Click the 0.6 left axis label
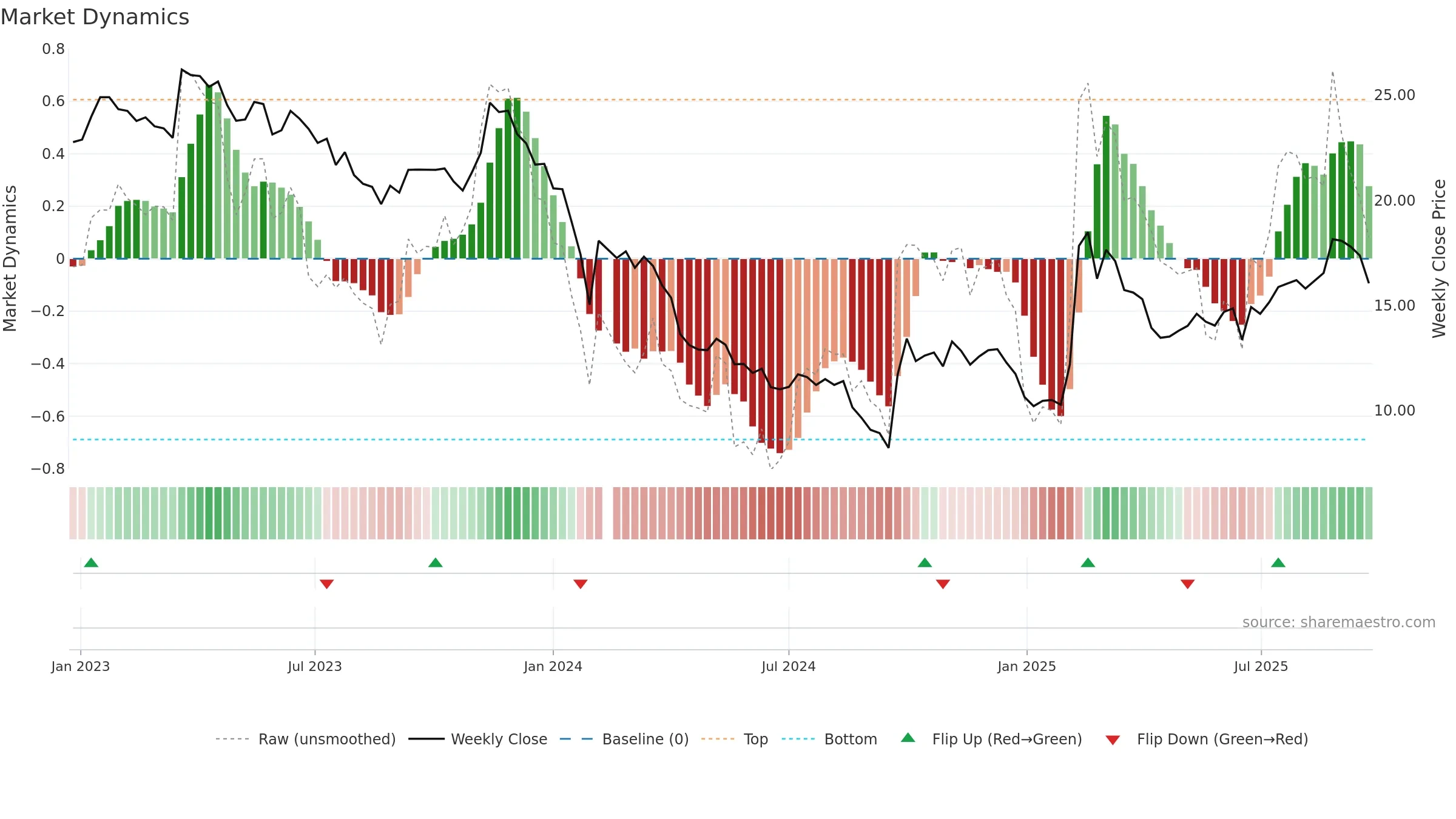 pyautogui.click(x=53, y=101)
